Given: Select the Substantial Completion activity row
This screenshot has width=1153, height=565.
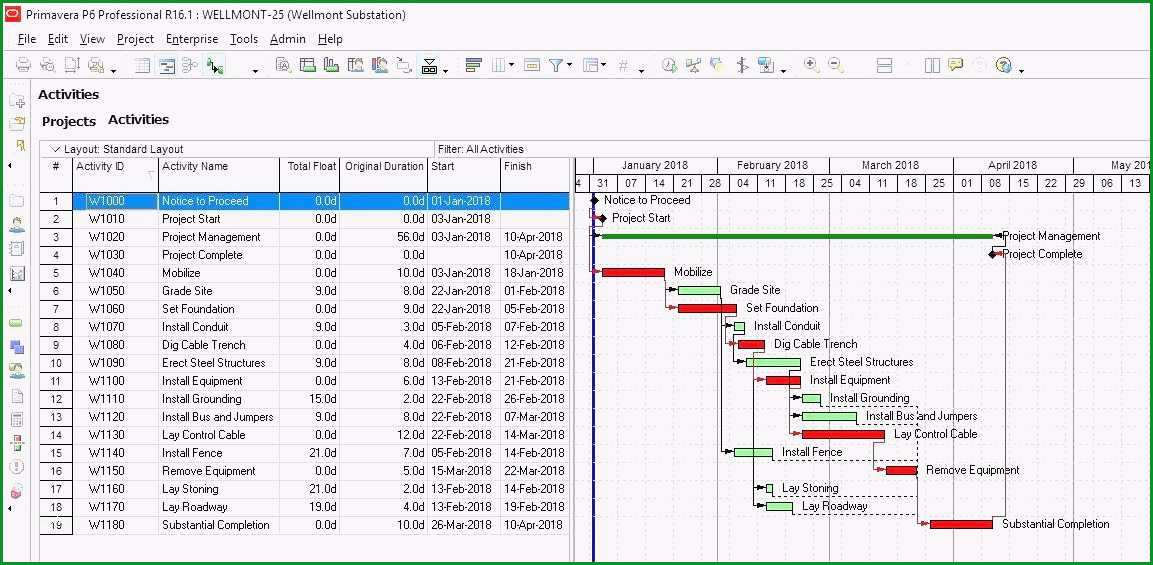Looking at the screenshot, I should (x=304, y=525).
